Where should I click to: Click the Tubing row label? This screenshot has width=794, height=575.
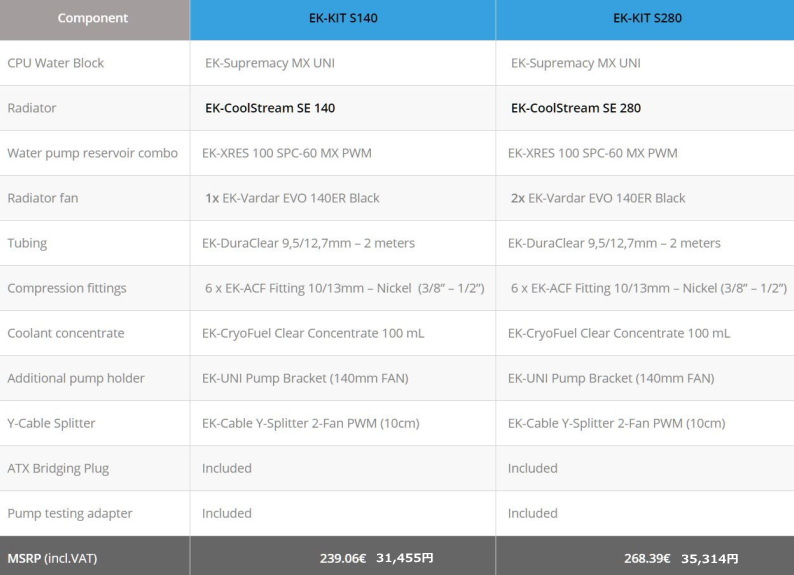pyautogui.click(x=27, y=243)
